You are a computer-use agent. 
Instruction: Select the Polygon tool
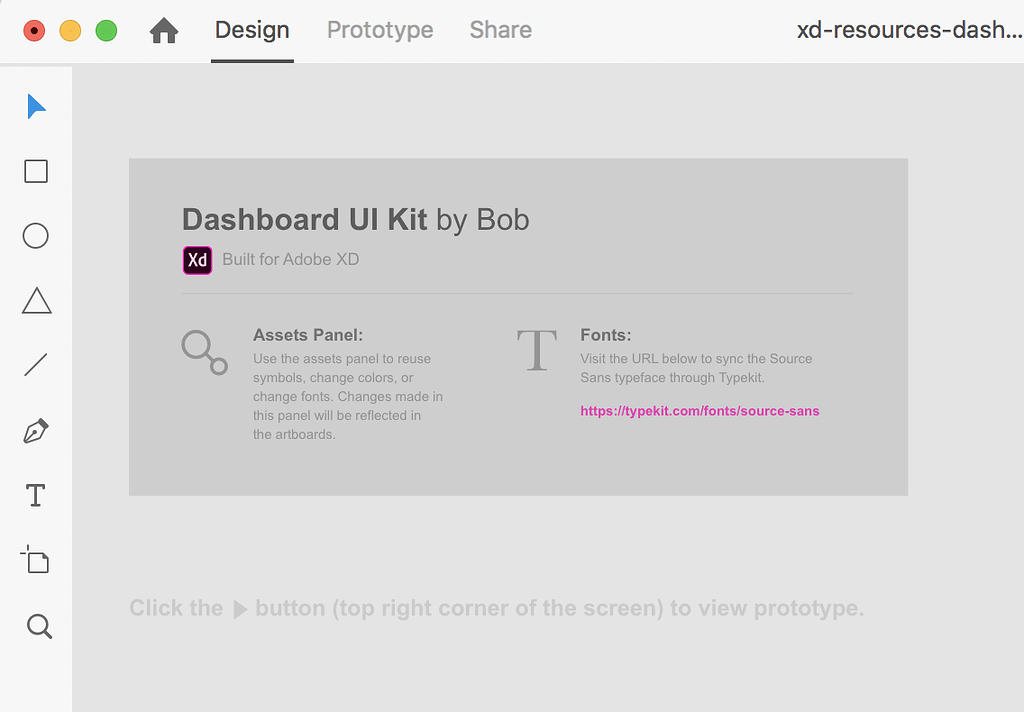tap(35, 300)
